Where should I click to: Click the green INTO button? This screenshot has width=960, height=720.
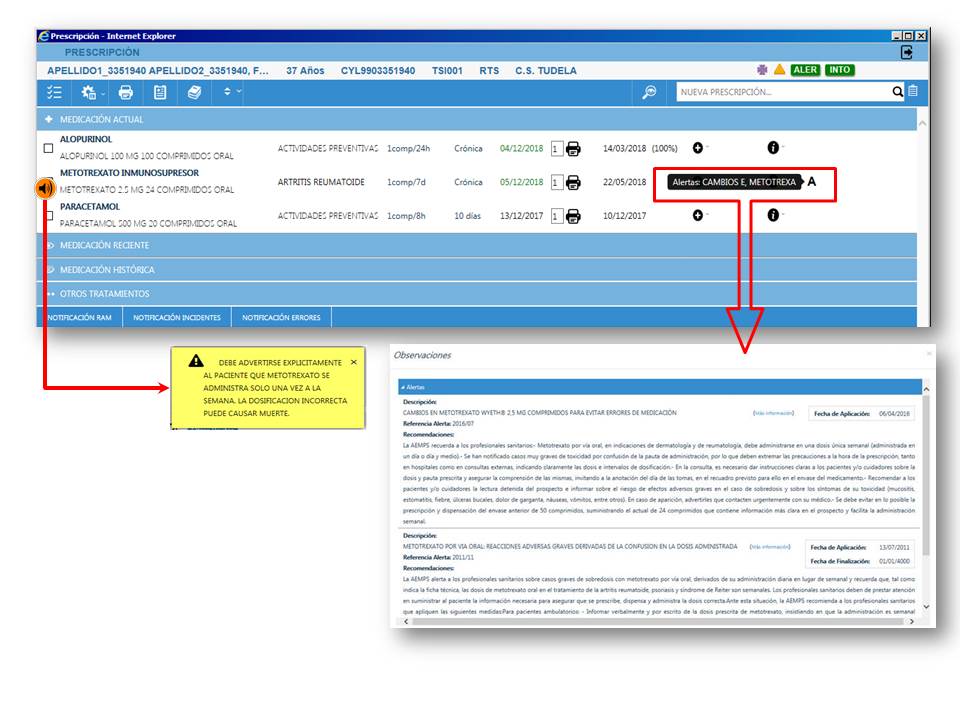(x=840, y=70)
